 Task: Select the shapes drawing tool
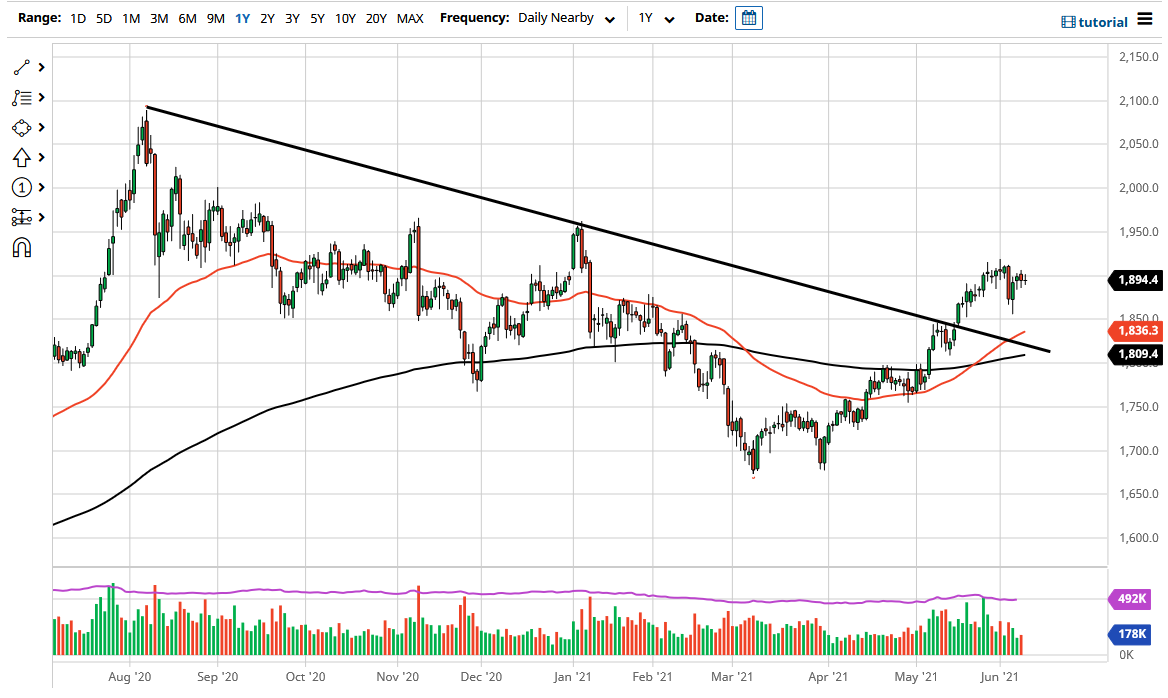(x=22, y=128)
